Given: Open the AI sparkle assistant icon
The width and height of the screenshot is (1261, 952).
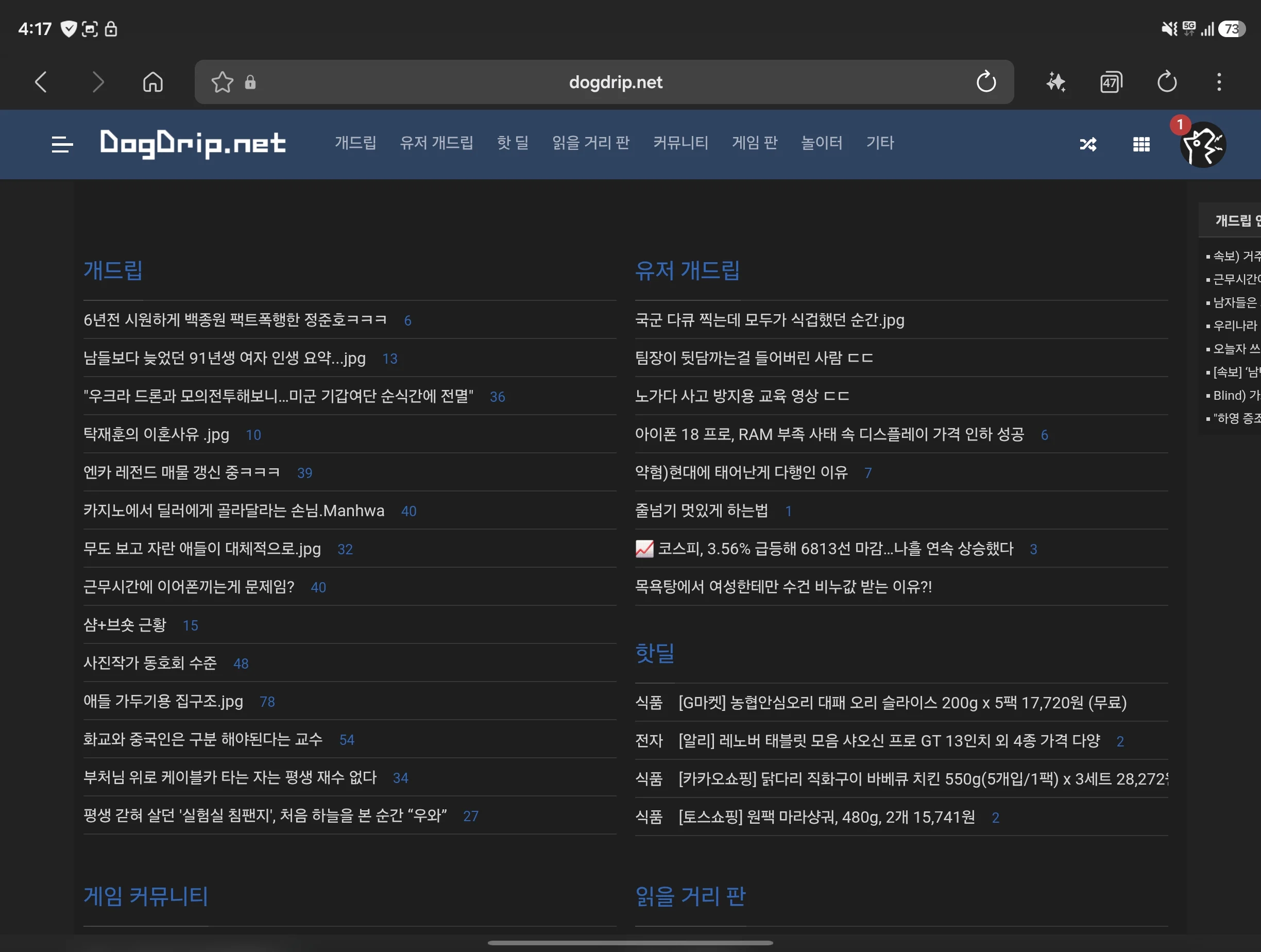Looking at the screenshot, I should (x=1056, y=82).
